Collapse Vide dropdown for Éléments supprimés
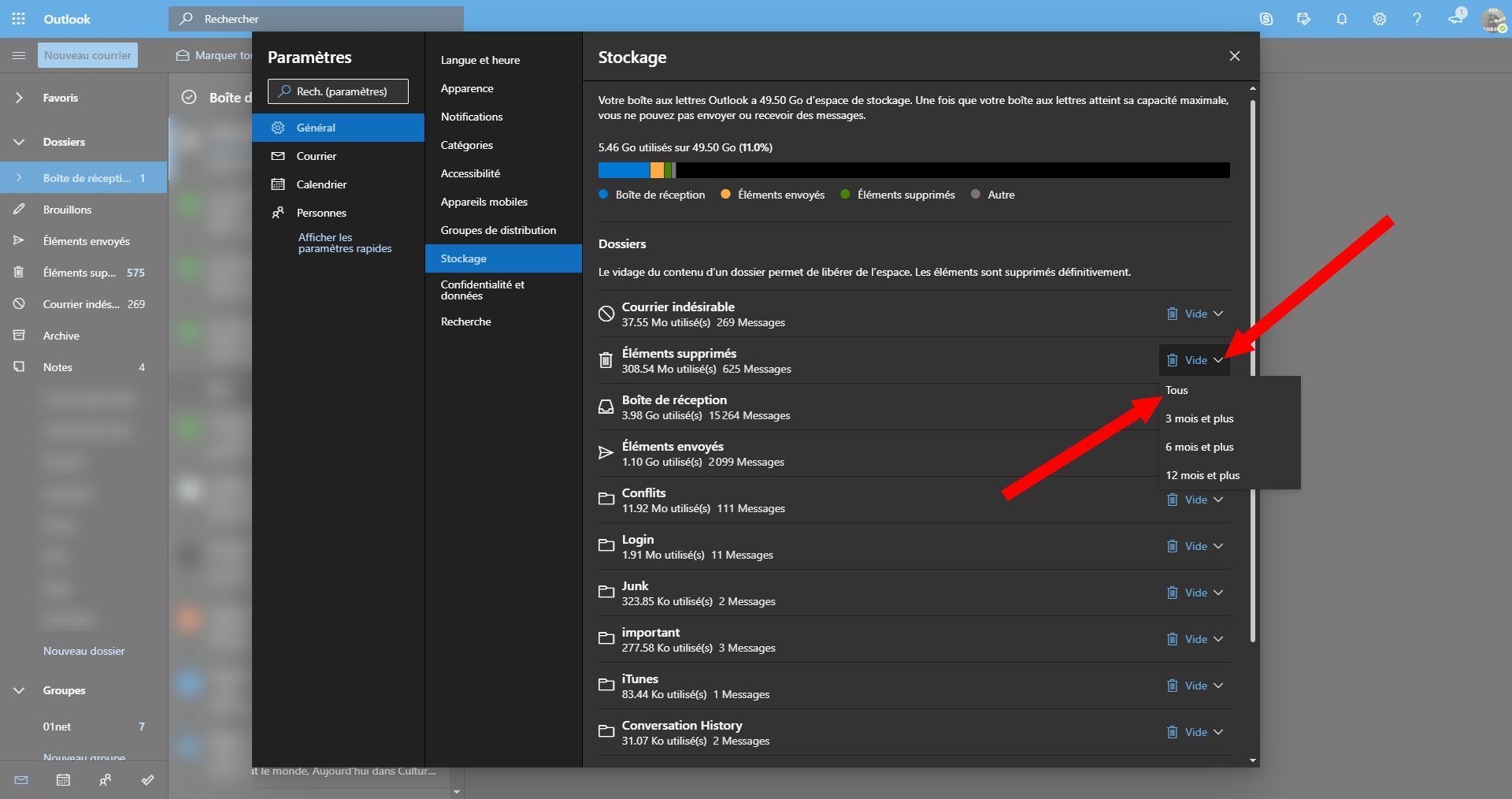This screenshot has height=799, width=1512. point(1218,360)
